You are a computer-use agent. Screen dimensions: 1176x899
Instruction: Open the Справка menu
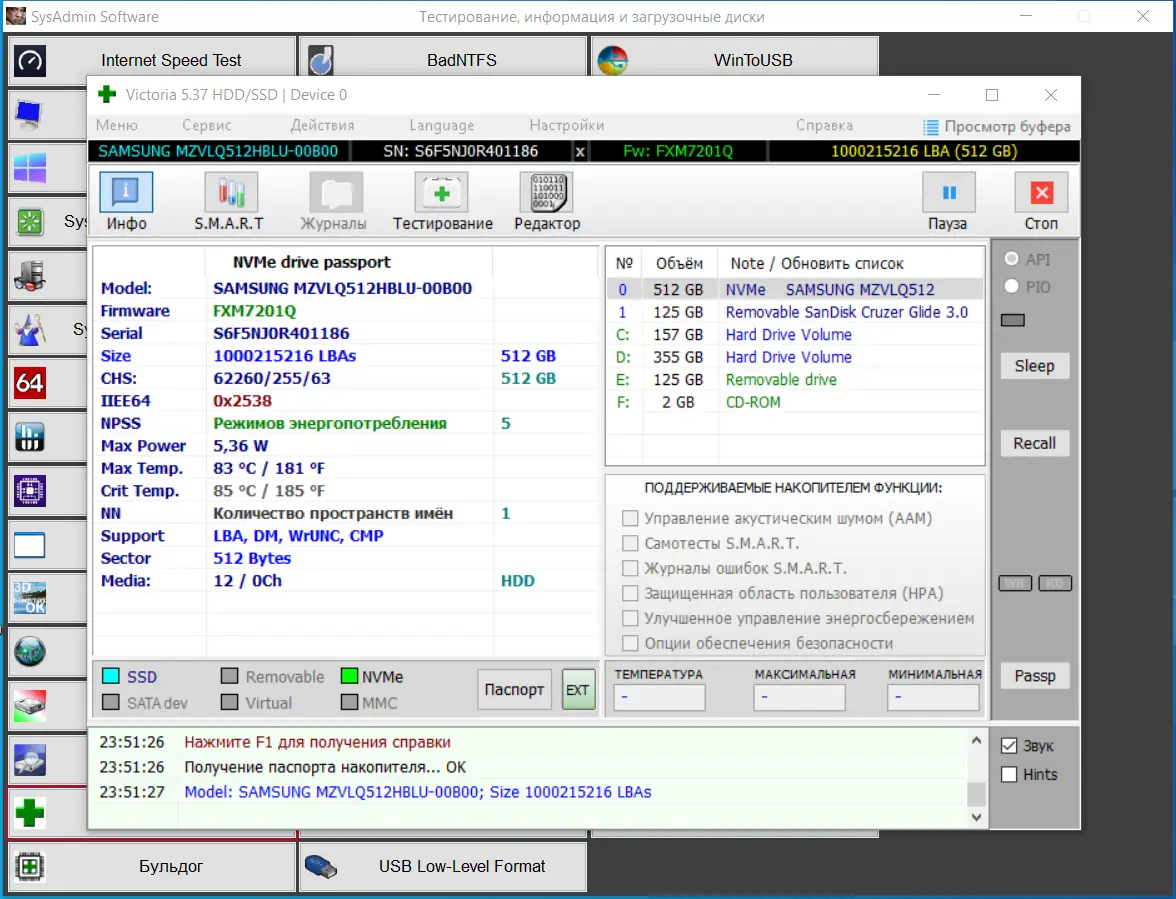tap(824, 125)
